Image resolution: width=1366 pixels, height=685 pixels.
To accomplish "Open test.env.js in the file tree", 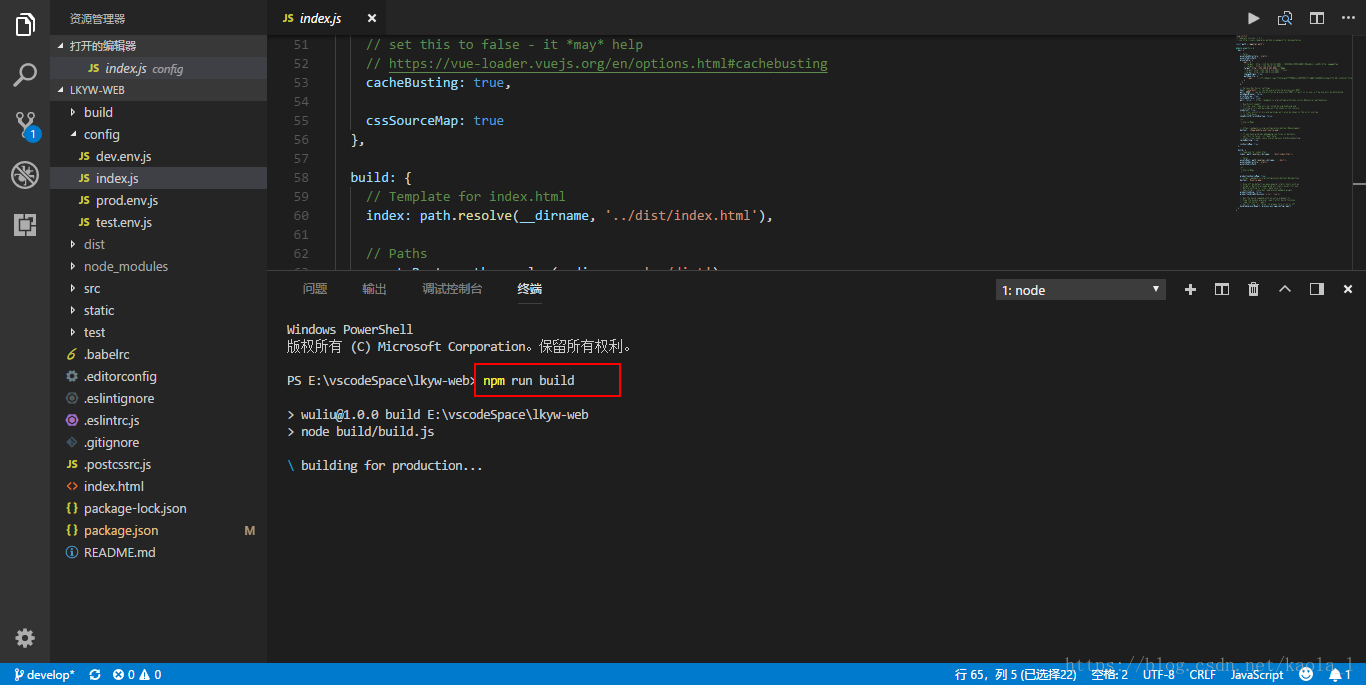I will [x=158, y=222].
